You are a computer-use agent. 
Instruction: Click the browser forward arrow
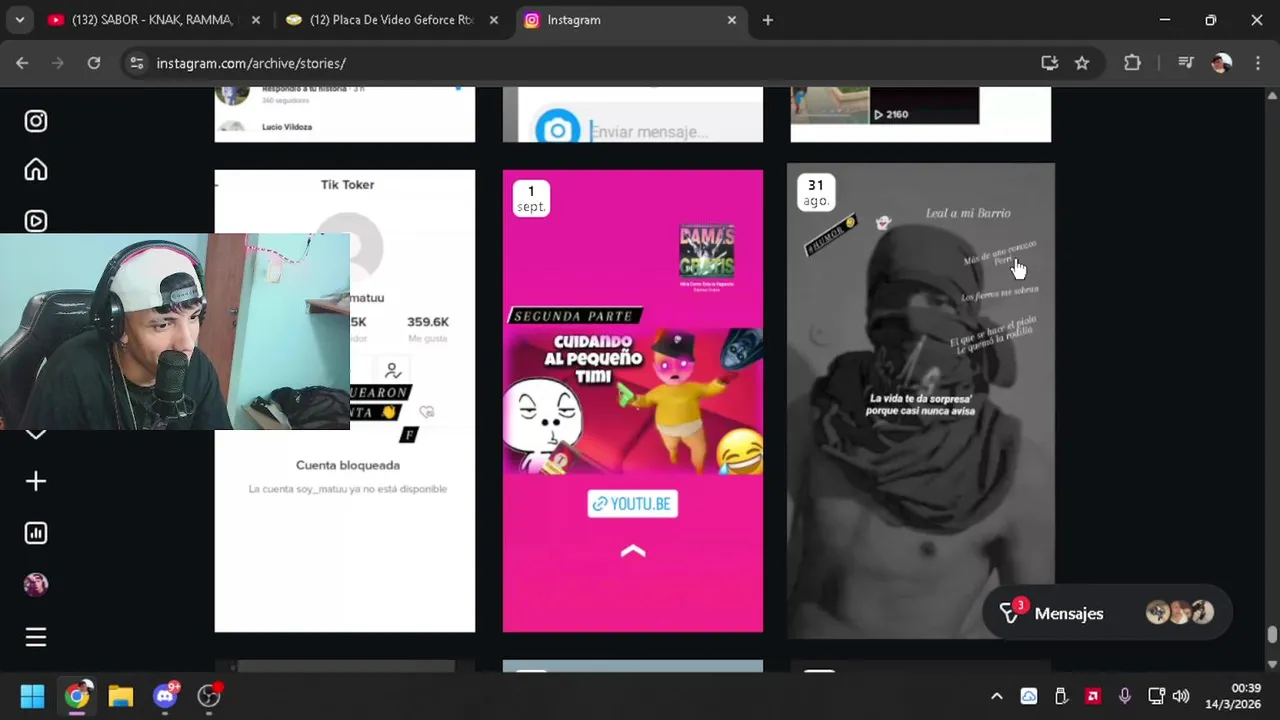click(58, 63)
